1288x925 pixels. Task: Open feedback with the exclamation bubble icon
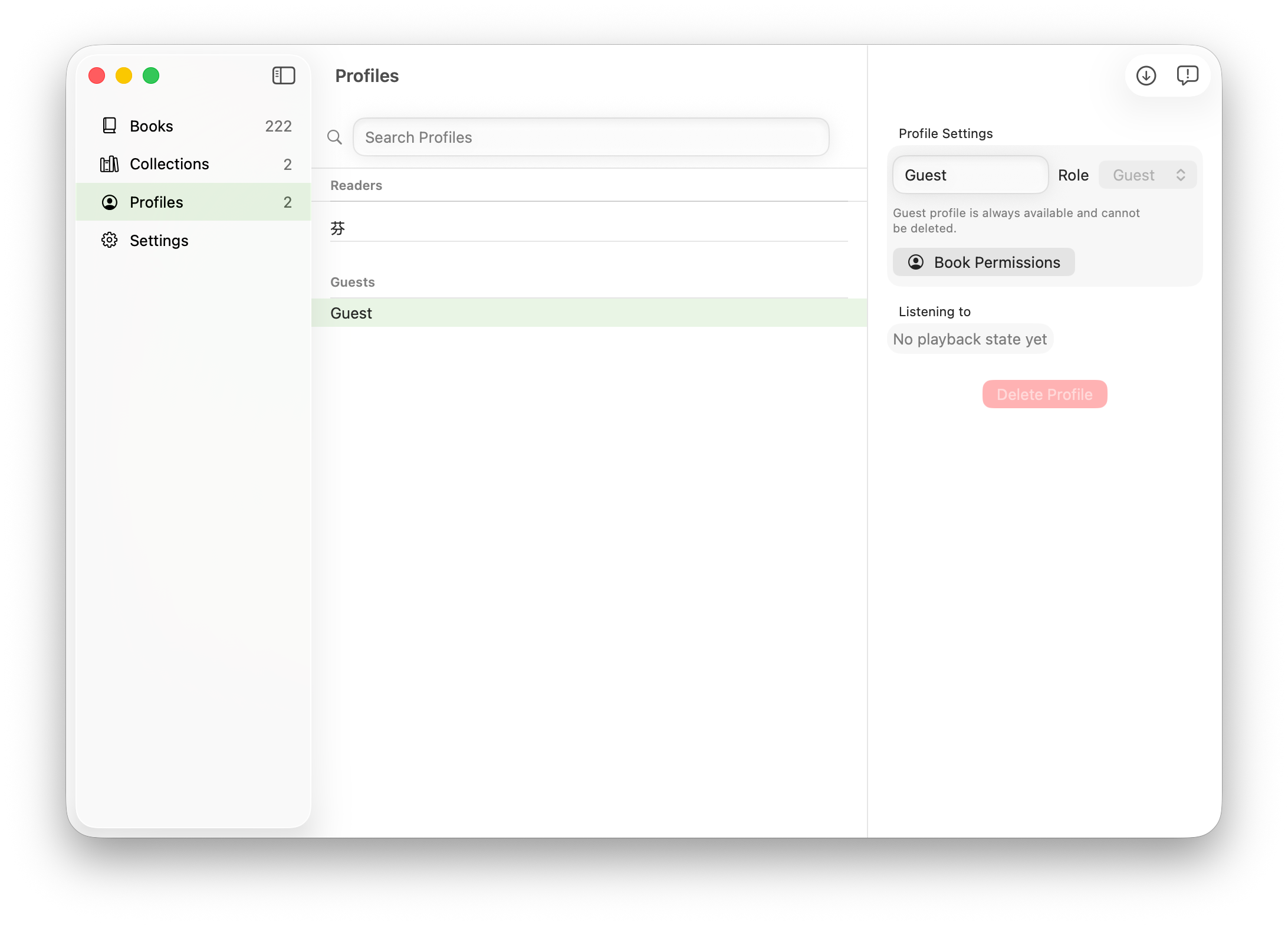(x=1187, y=76)
